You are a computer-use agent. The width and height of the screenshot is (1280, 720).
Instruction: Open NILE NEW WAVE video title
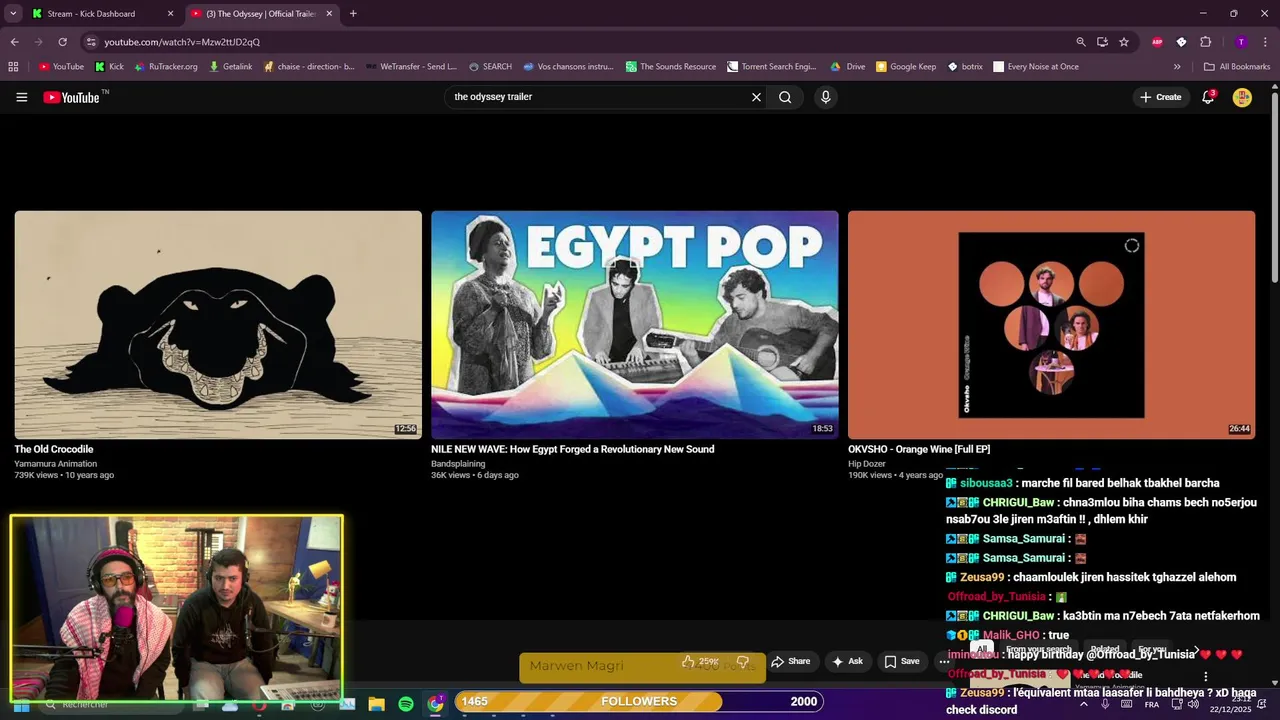(x=572, y=449)
